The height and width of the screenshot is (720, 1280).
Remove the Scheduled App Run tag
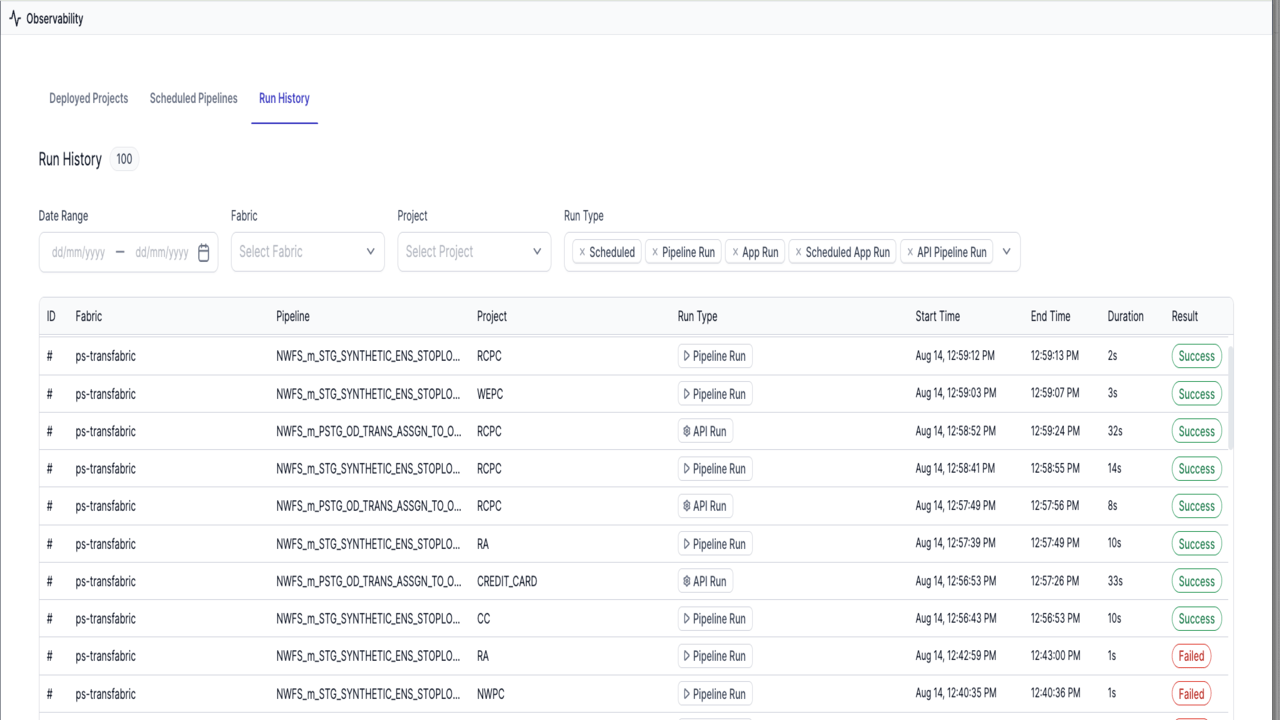click(798, 253)
